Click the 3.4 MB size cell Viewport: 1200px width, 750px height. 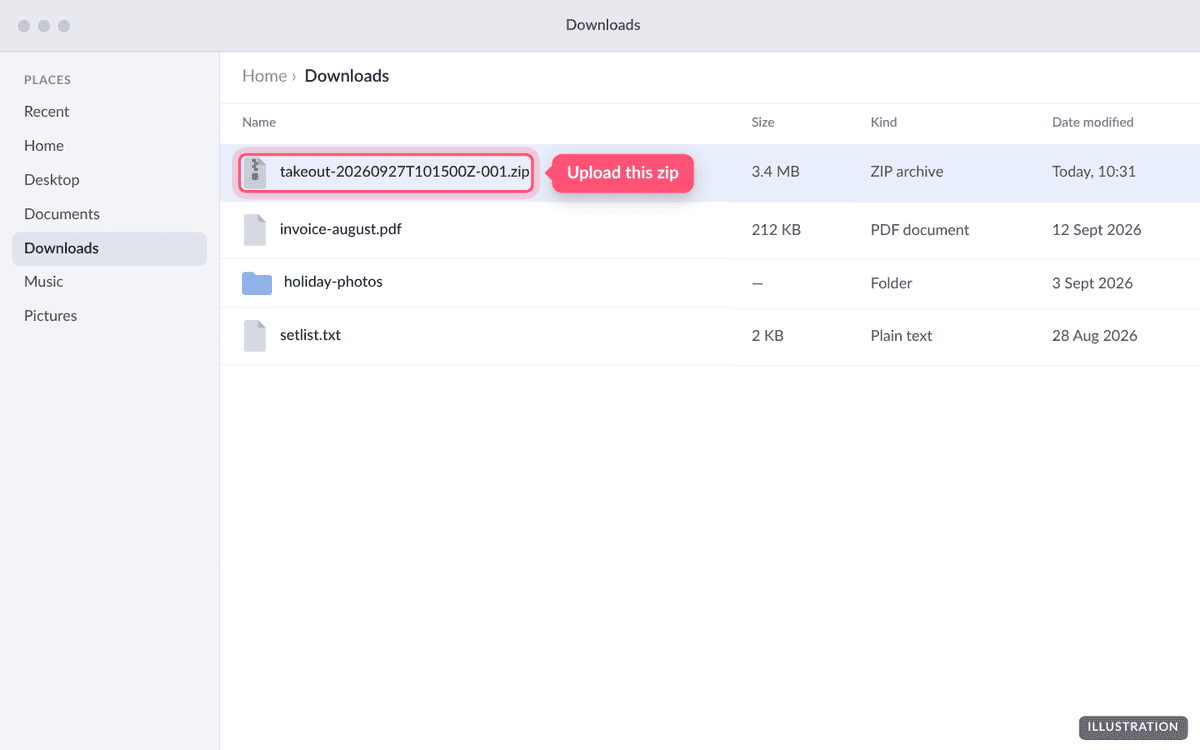point(775,172)
